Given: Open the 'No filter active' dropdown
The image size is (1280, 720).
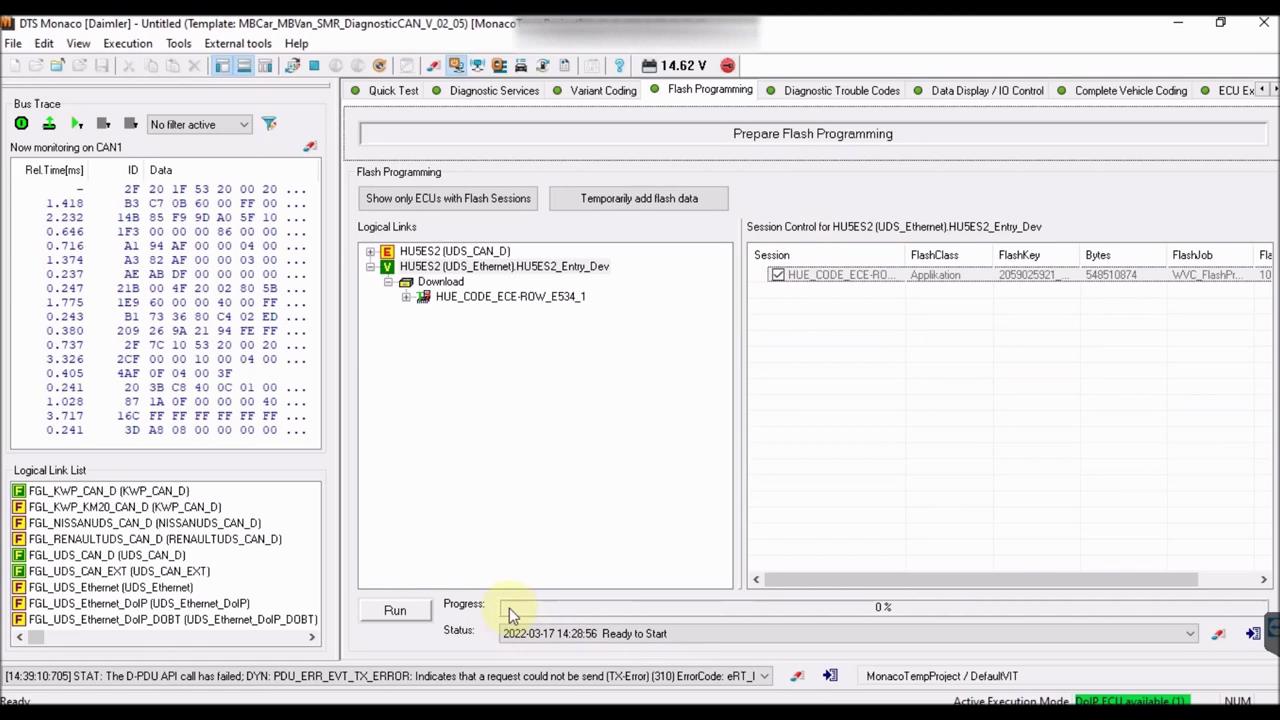Looking at the screenshot, I should [x=199, y=124].
